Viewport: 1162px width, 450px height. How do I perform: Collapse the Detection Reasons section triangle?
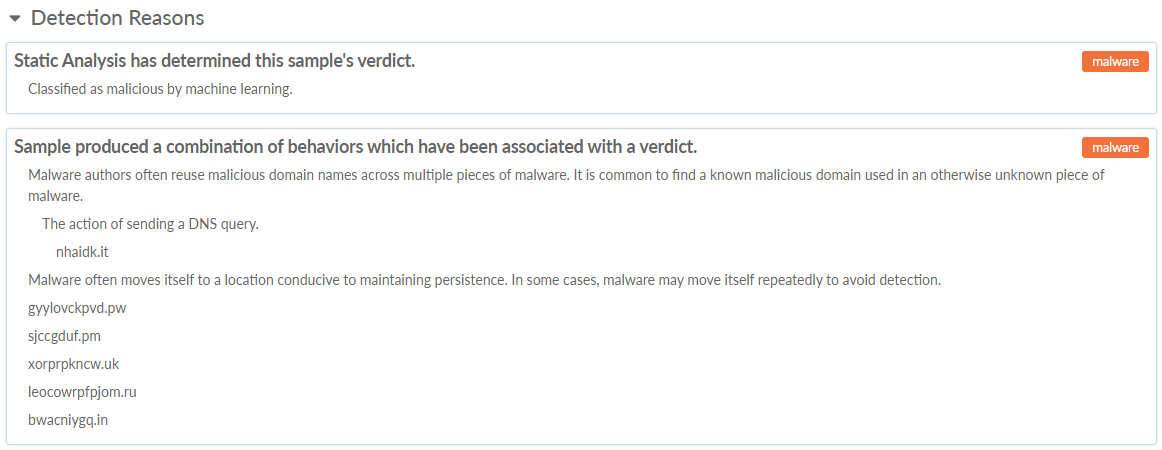pyautogui.click(x=15, y=19)
